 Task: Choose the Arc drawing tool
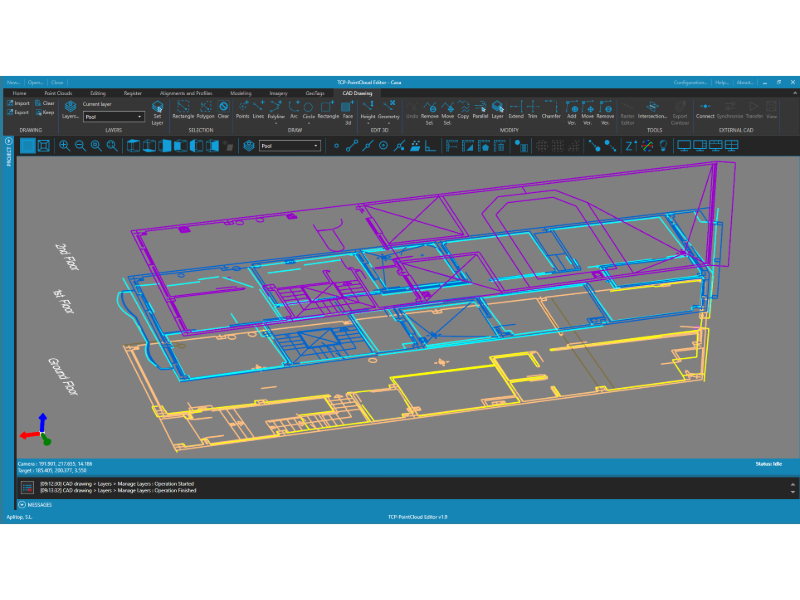(x=294, y=110)
